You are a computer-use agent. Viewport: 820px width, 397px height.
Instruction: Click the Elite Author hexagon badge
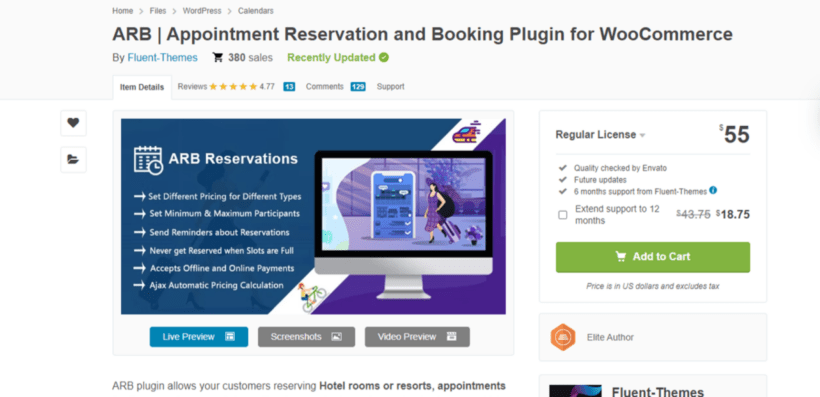click(563, 337)
